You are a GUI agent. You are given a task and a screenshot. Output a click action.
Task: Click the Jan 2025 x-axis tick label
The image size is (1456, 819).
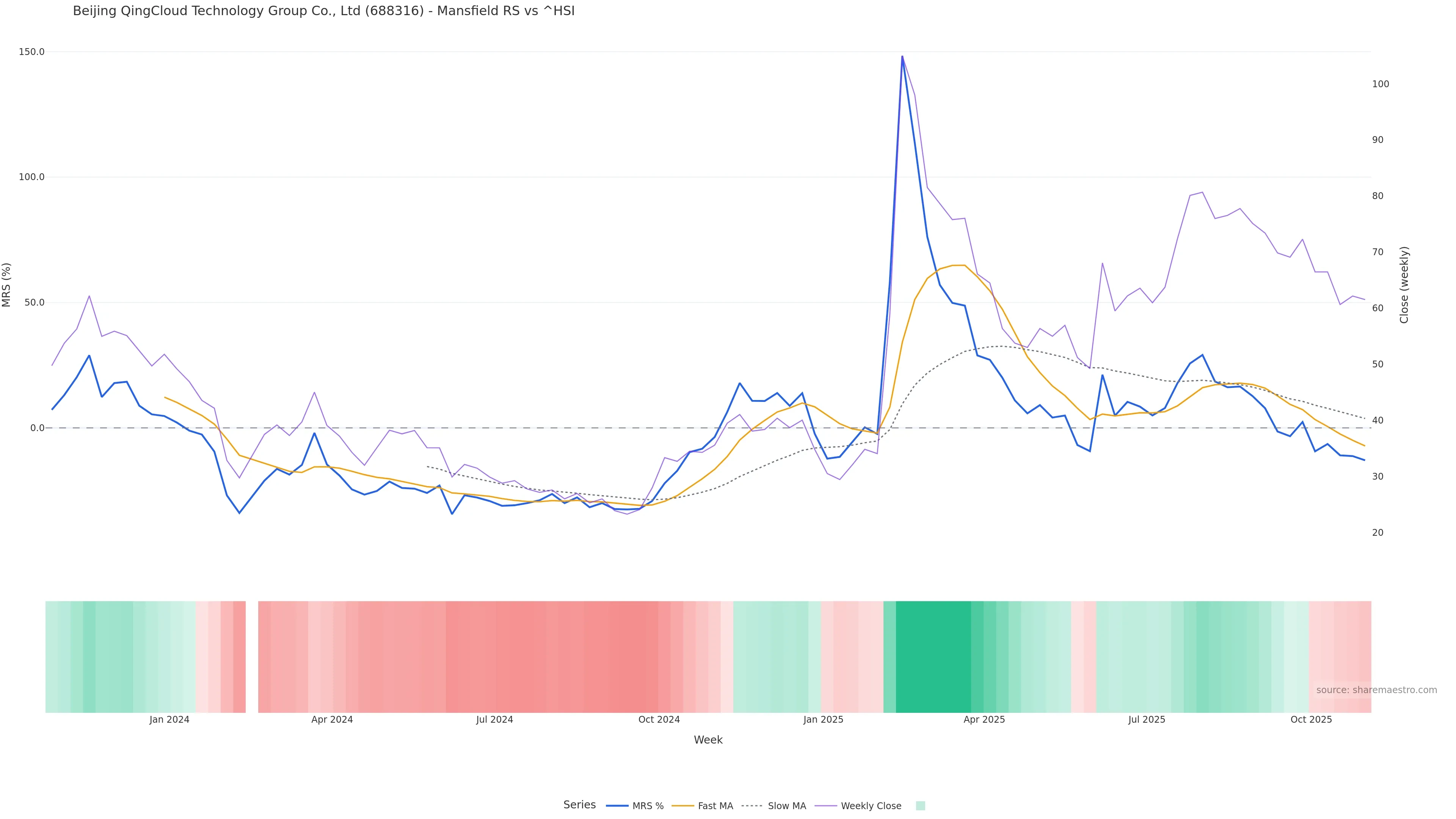click(x=823, y=720)
